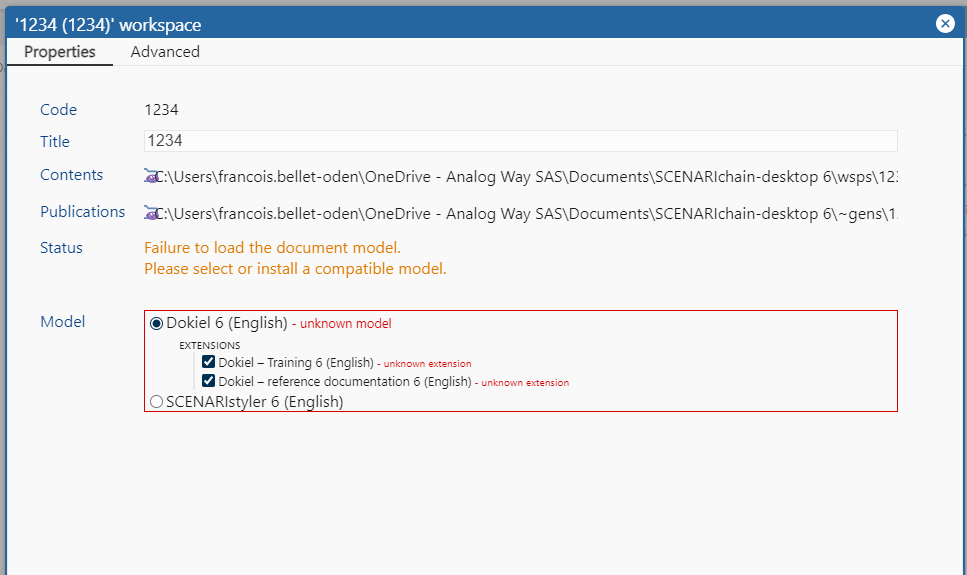Click 'Failure to load the document model.' status
Image resolution: width=967 pixels, height=575 pixels.
coord(273,248)
